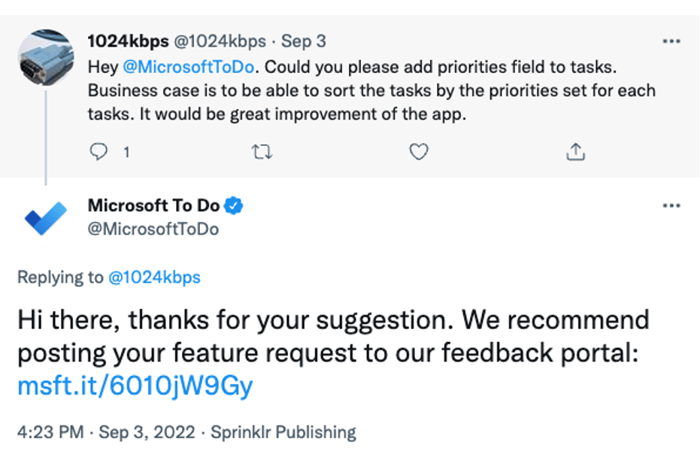Share the 1024kbps tweet via upload icon
Image resolution: width=700 pixels, height=460 pixels.
click(x=575, y=152)
